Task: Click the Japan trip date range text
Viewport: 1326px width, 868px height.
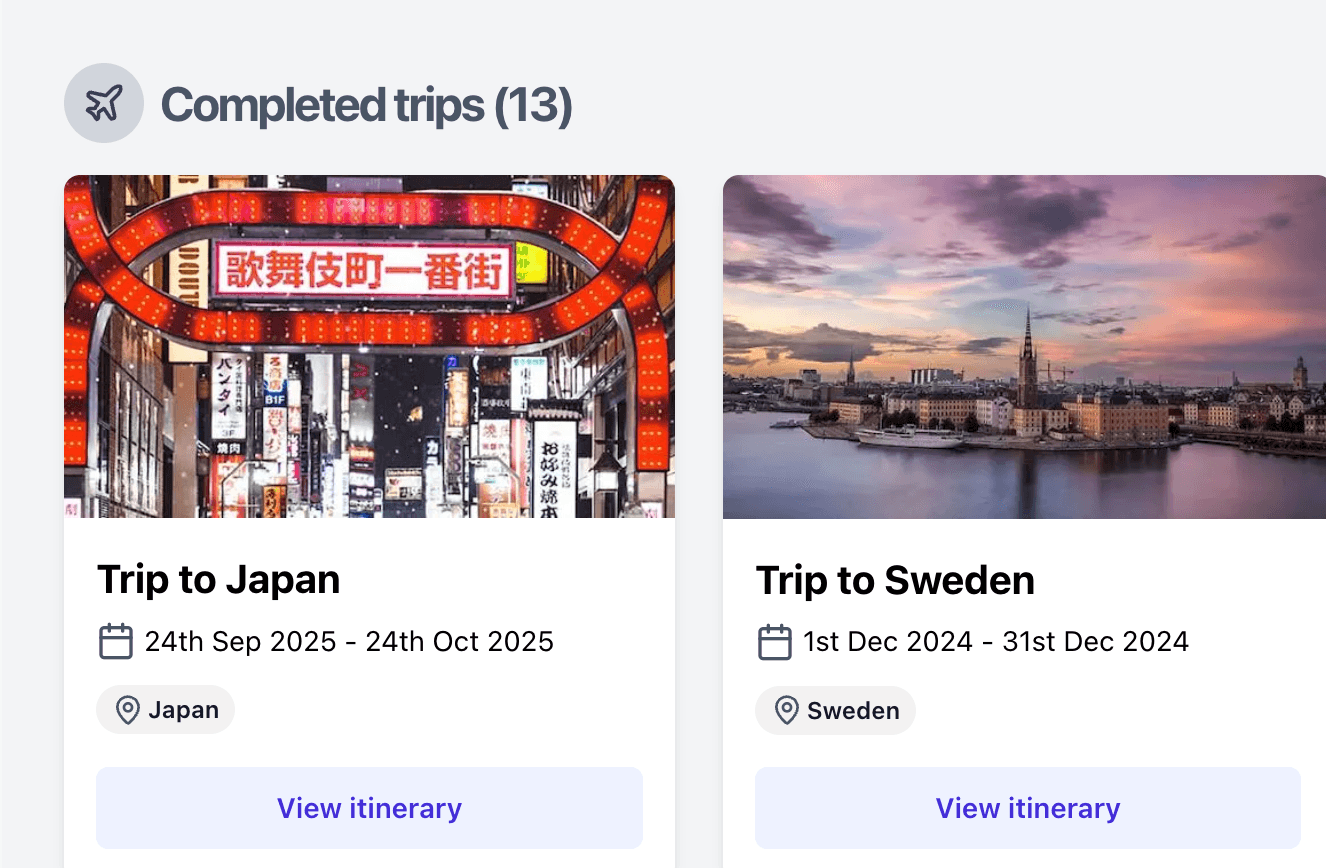Action: 350,641
